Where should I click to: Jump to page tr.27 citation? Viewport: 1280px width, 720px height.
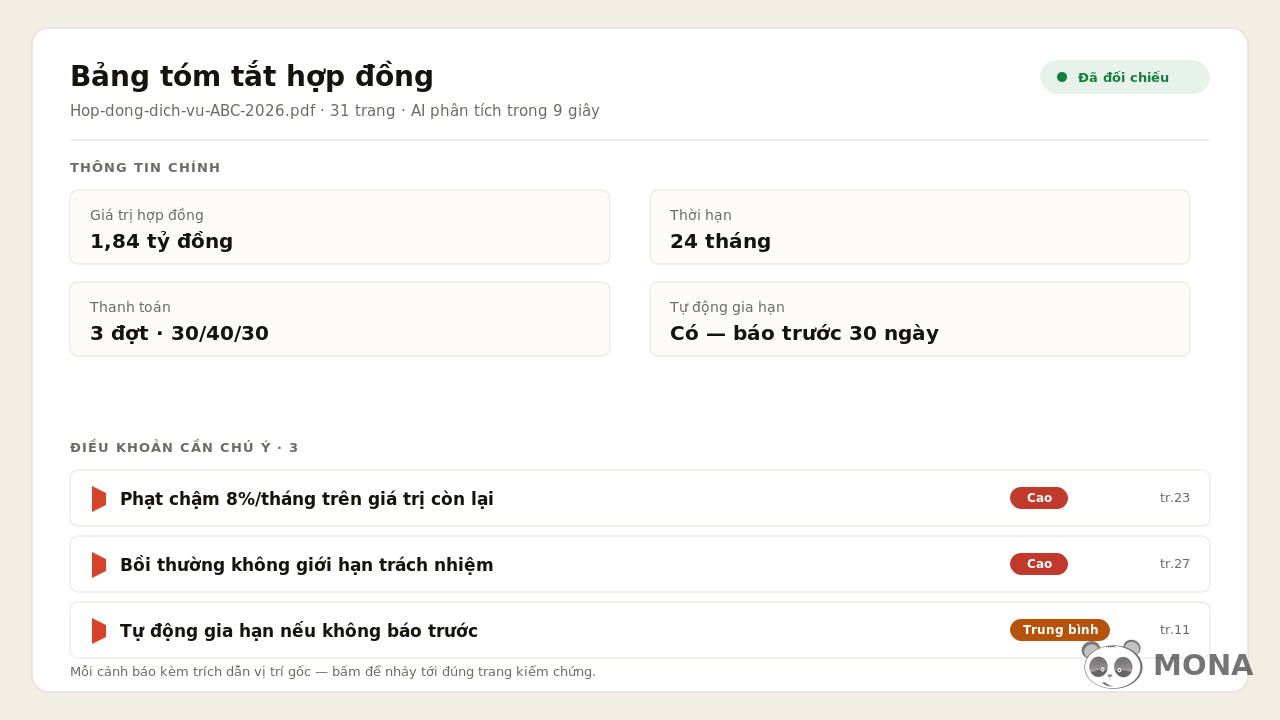1175,564
